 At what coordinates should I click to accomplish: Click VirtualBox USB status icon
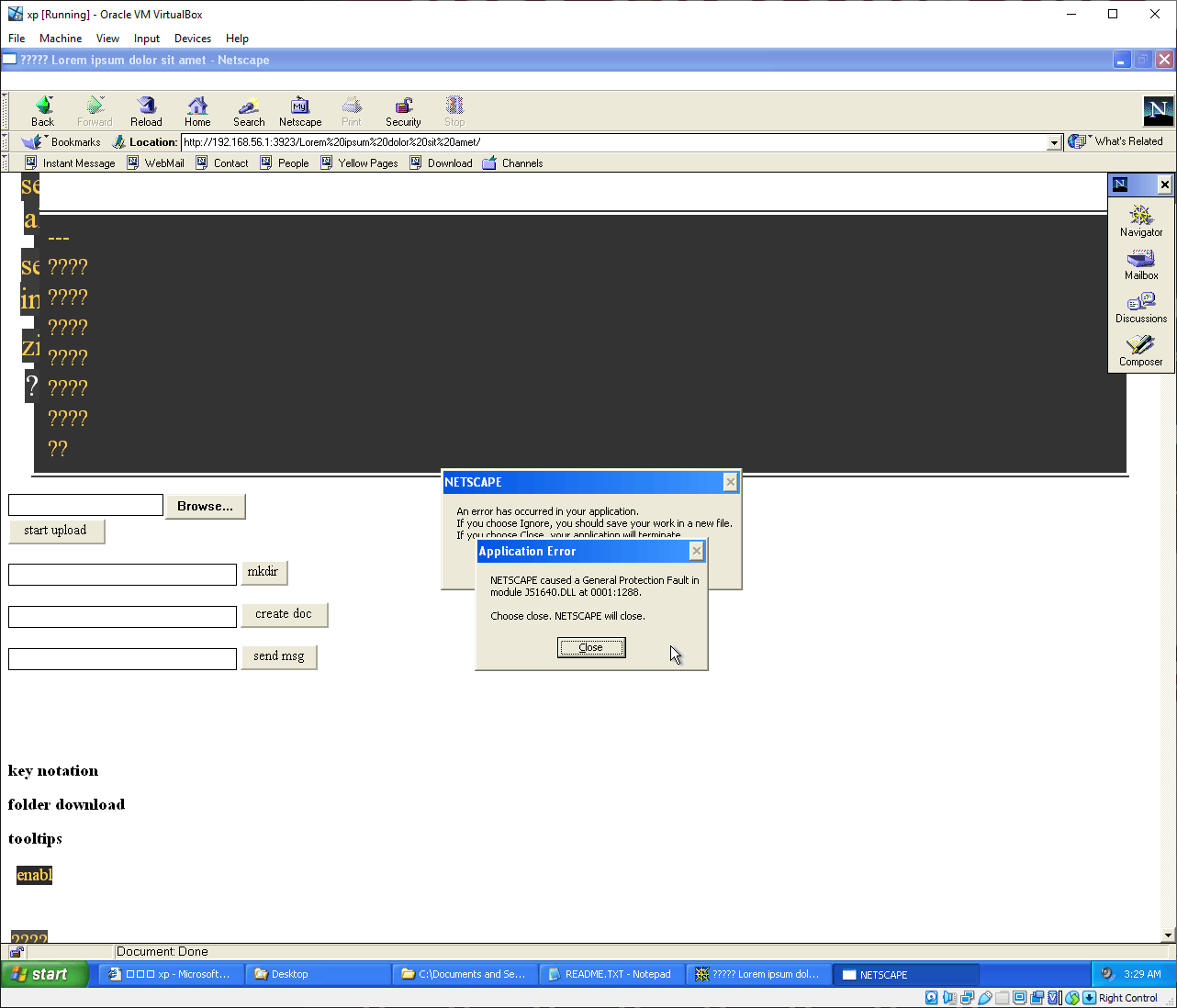click(984, 998)
